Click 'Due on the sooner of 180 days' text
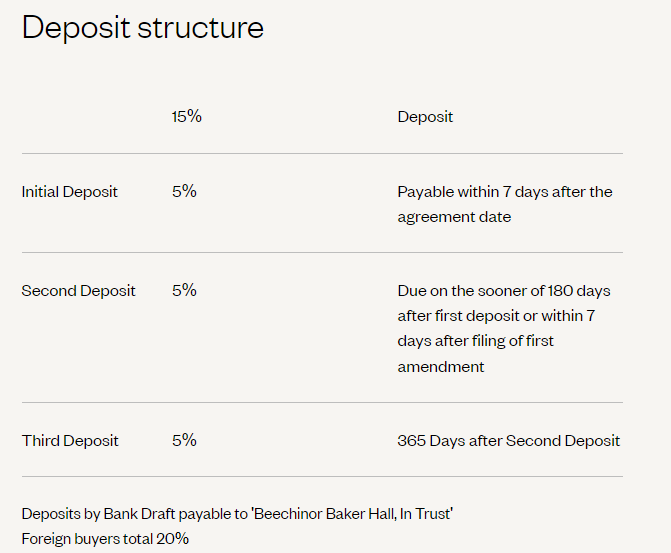This screenshot has width=671, height=553. tap(504, 291)
